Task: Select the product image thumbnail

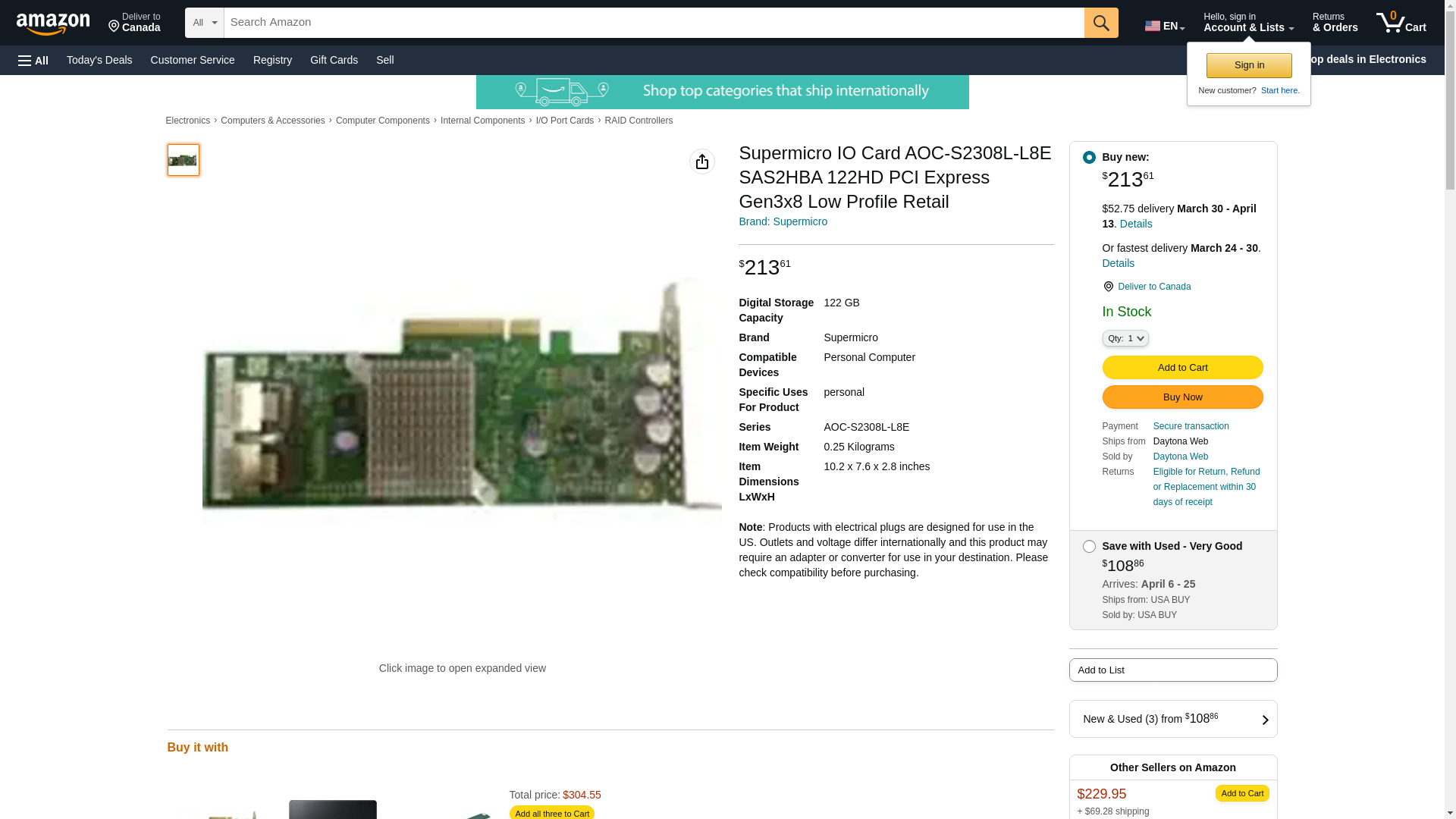Action: click(x=183, y=160)
